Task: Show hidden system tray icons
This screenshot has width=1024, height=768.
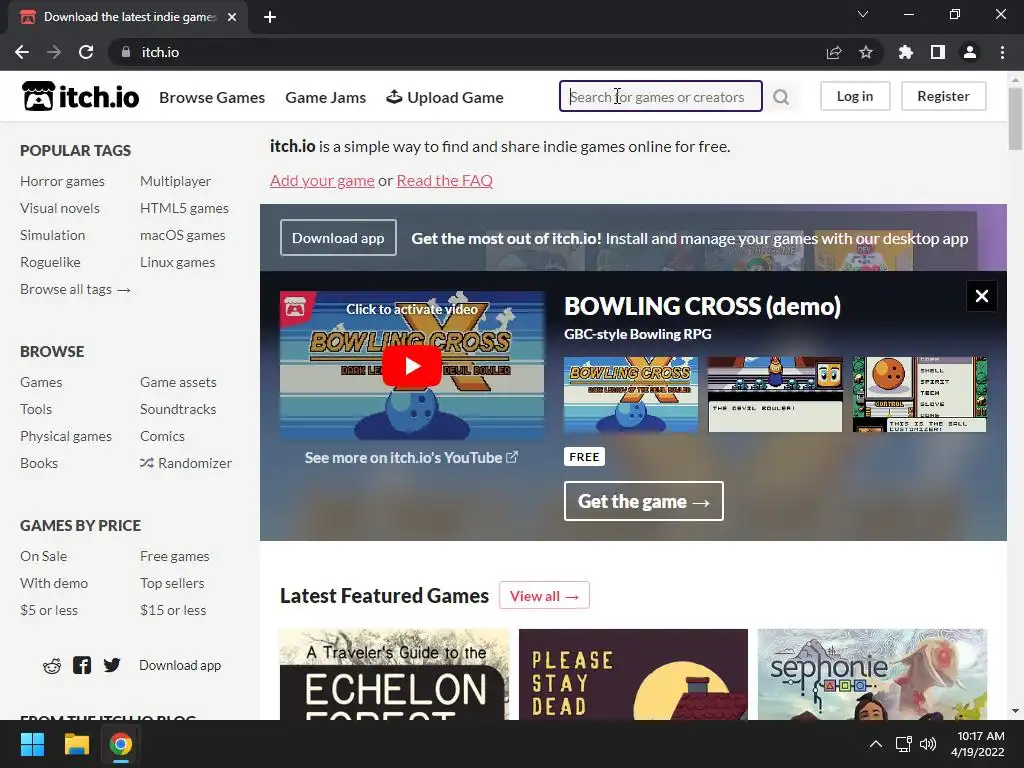Action: (876, 744)
